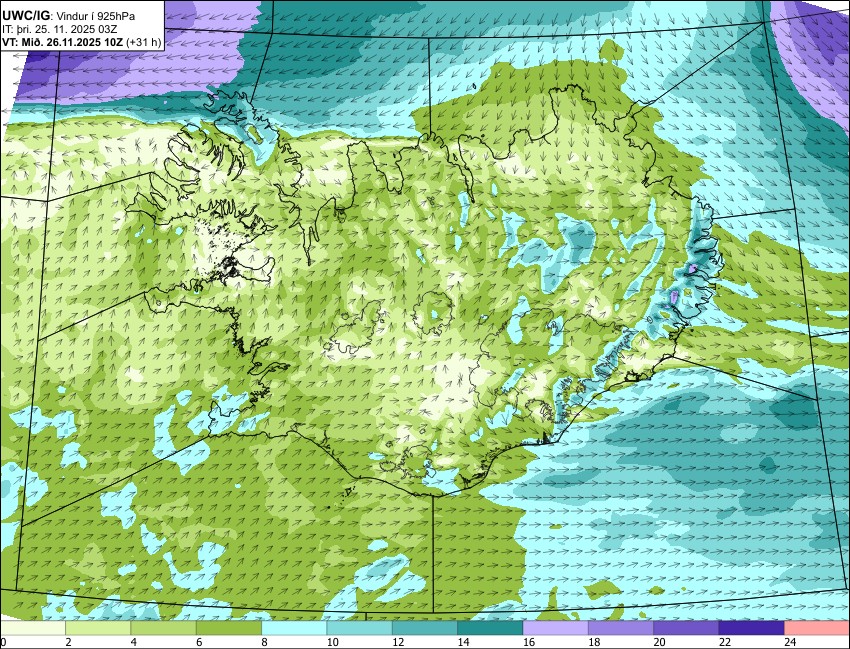The width and height of the screenshot is (850, 649).
Task: Click the legend value '12'
Action: pyautogui.click(x=398, y=642)
